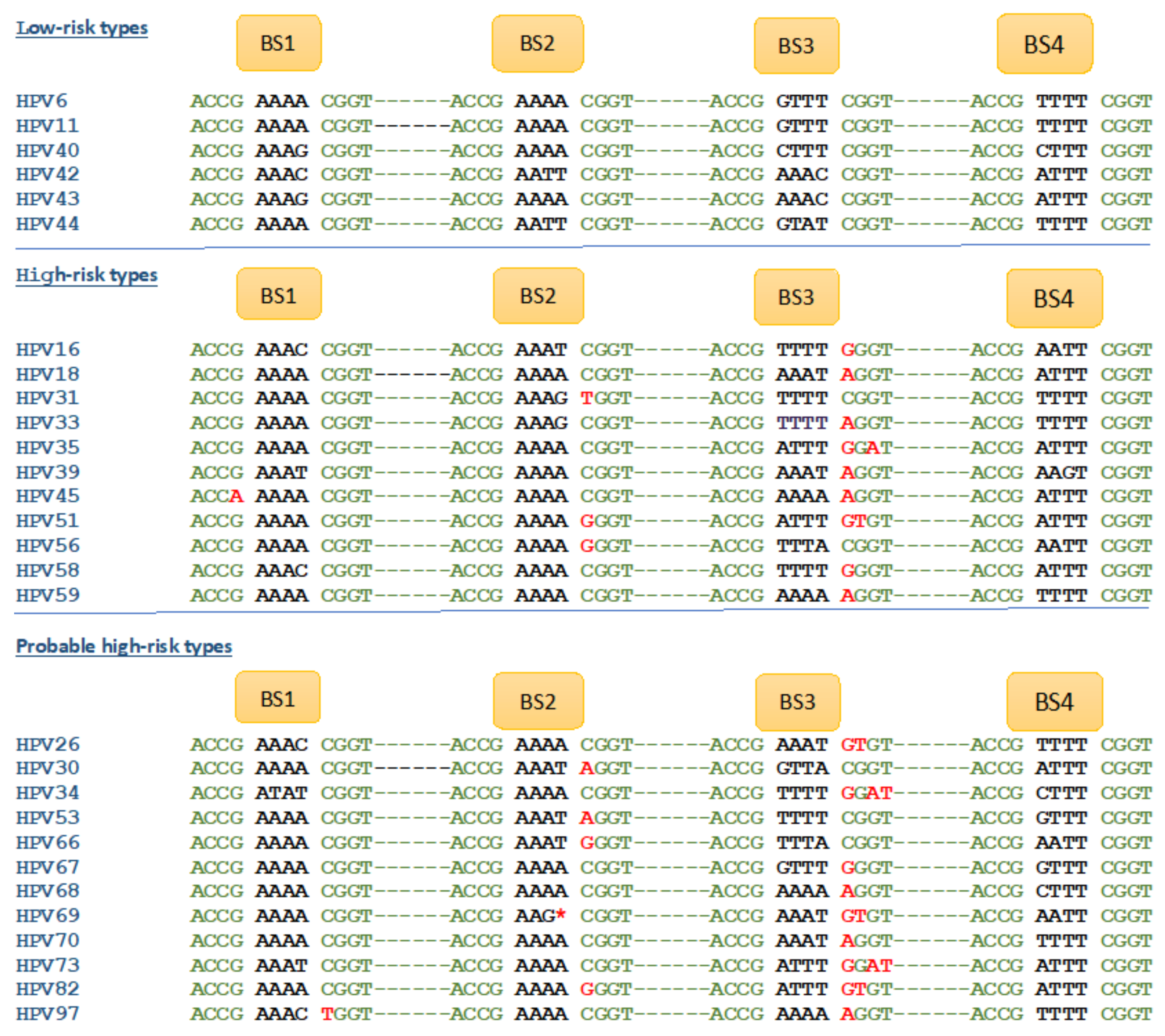Click the HPV6 row label
The width and height of the screenshot is (1165, 1036).
pyautogui.click(x=42, y=101)
